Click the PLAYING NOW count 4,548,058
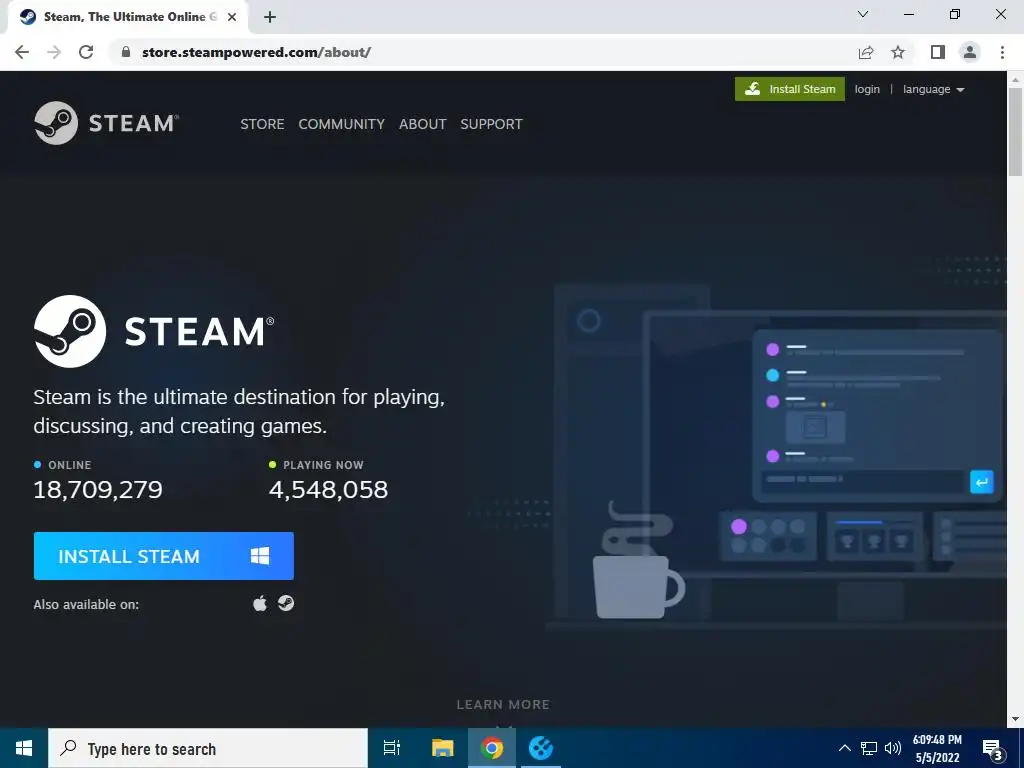This screenshot has width=1024, height=768. tap(328, 489)
